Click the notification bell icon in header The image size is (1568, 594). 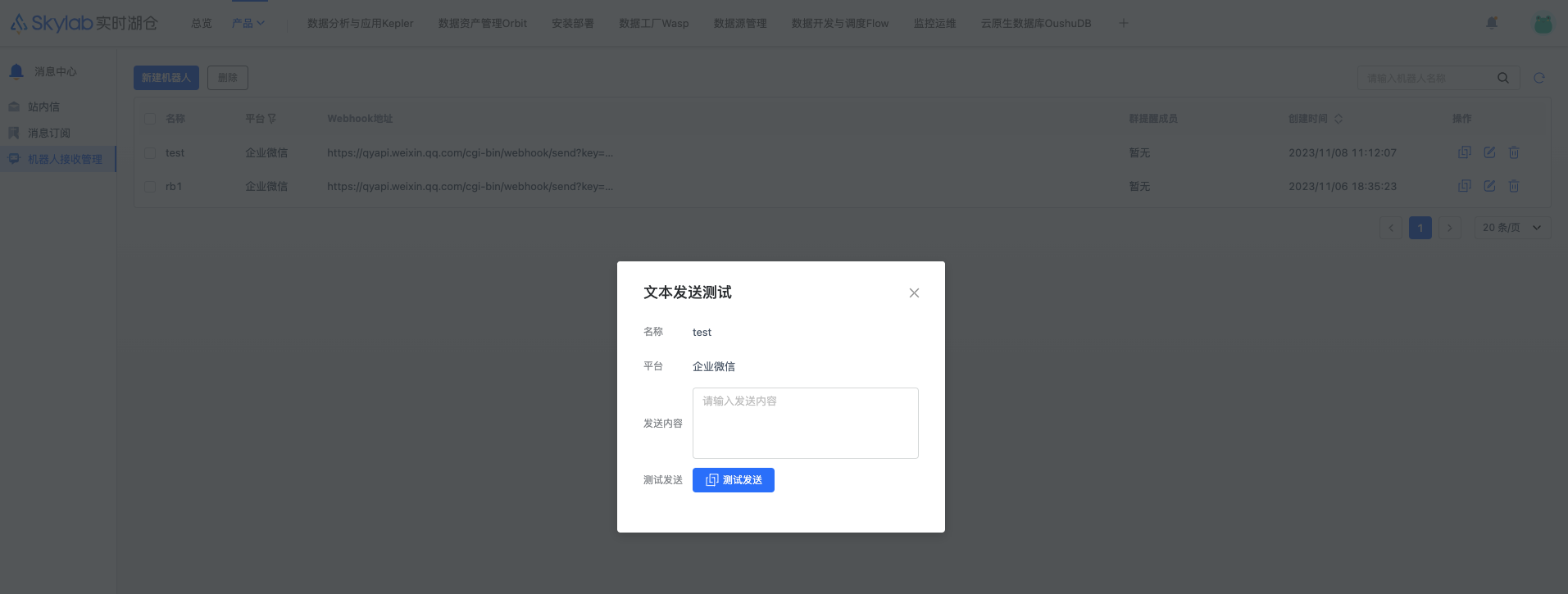click(x=1492, y=23)
